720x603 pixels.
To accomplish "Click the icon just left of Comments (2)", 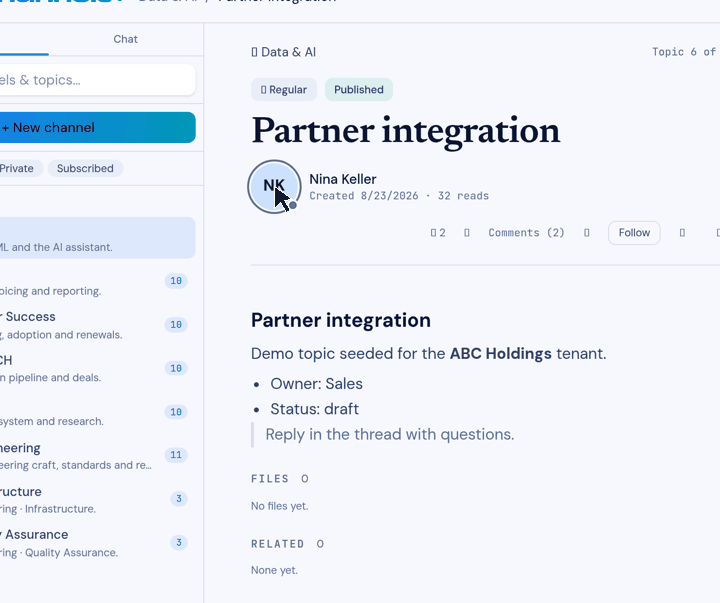I will coord(467,233).
